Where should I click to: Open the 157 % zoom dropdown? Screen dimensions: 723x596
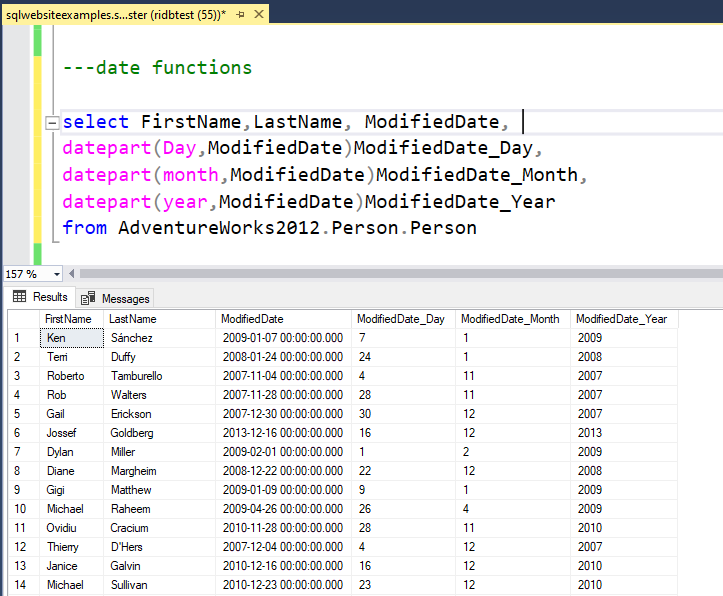pos(56,274)
